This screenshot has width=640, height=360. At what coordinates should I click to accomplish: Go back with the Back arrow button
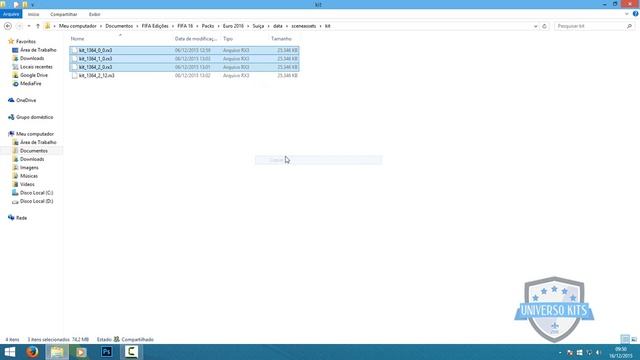point(8,26)
